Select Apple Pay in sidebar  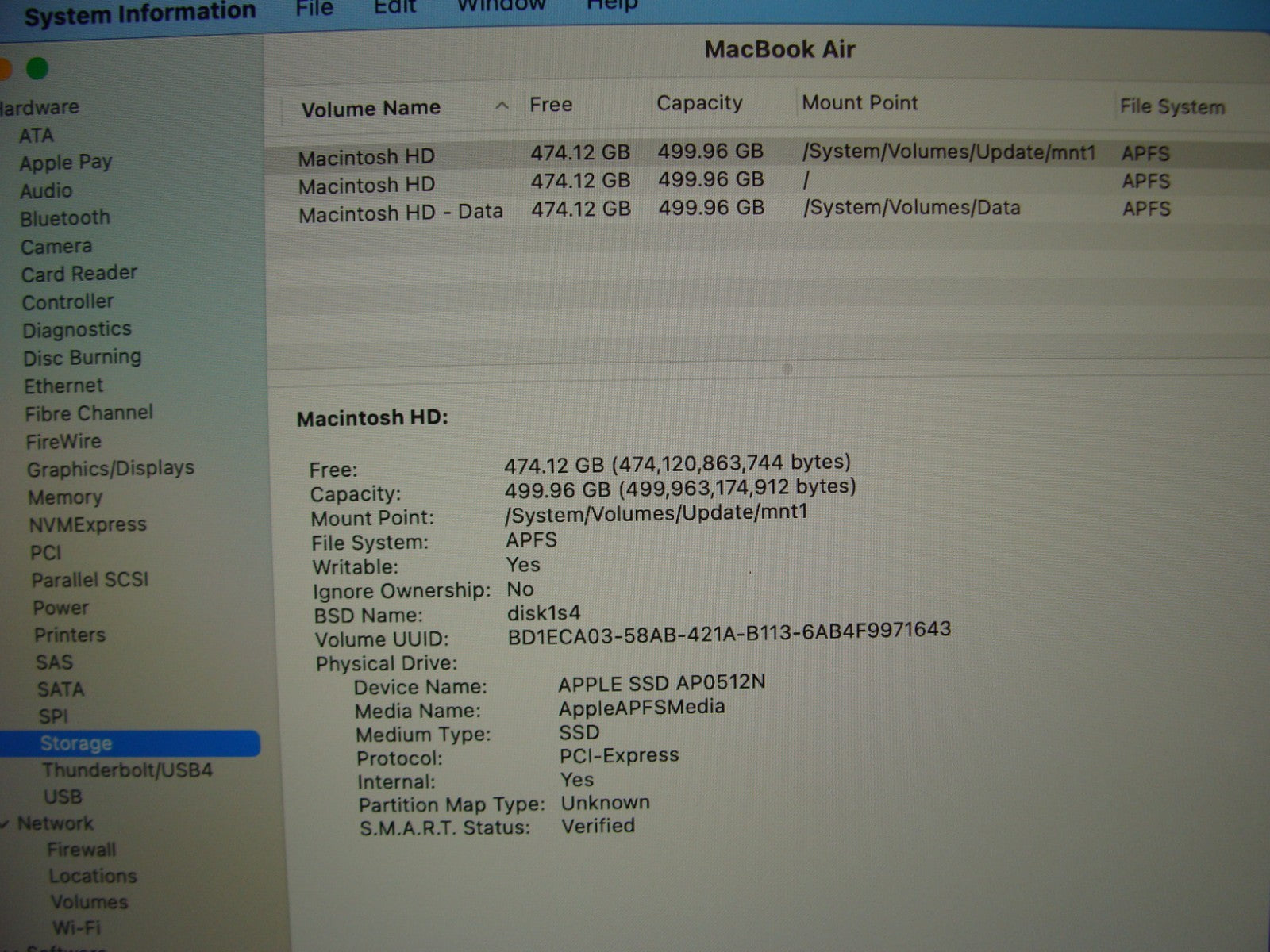tap(66, 163)
